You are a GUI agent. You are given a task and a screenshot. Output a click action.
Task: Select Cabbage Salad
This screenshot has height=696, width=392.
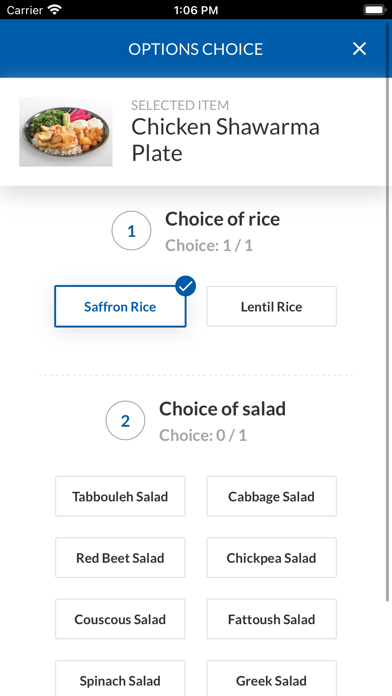point(271,496)
